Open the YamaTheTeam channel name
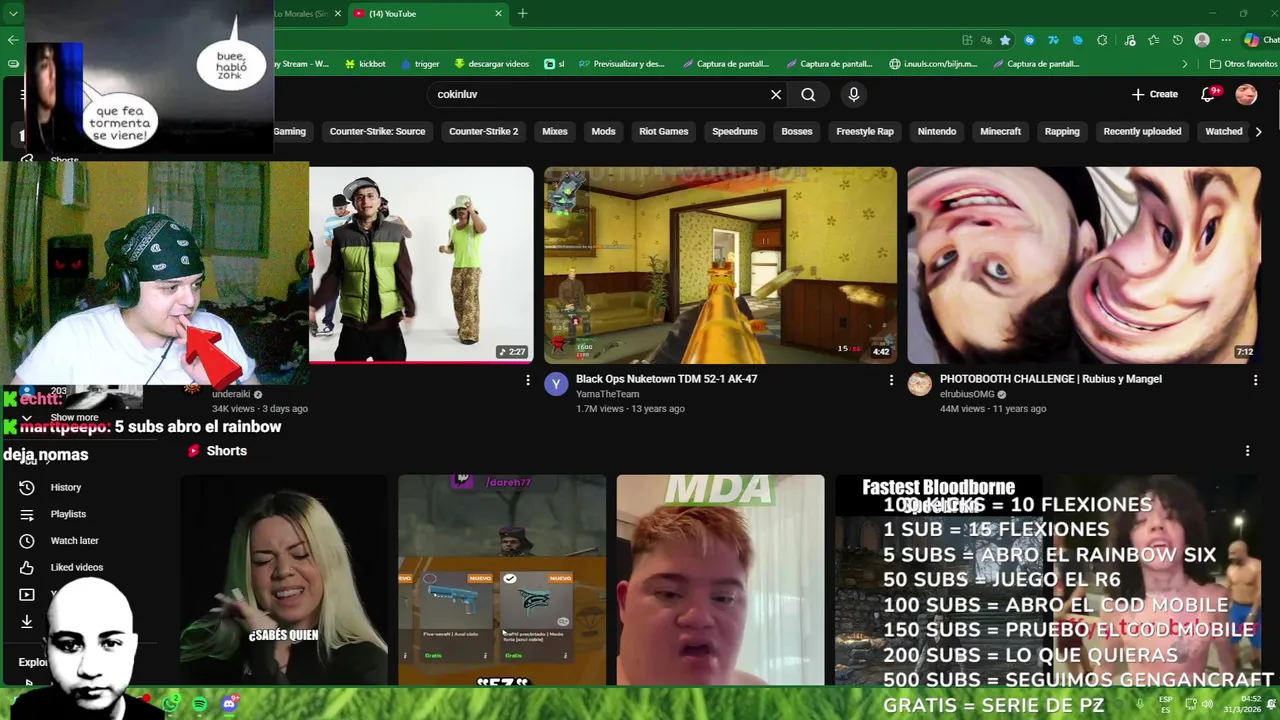 [x=607, y=394]
